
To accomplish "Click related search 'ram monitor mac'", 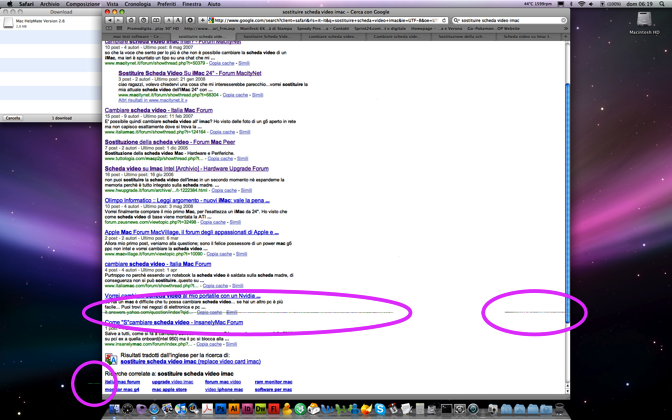I will click(273, 382).
